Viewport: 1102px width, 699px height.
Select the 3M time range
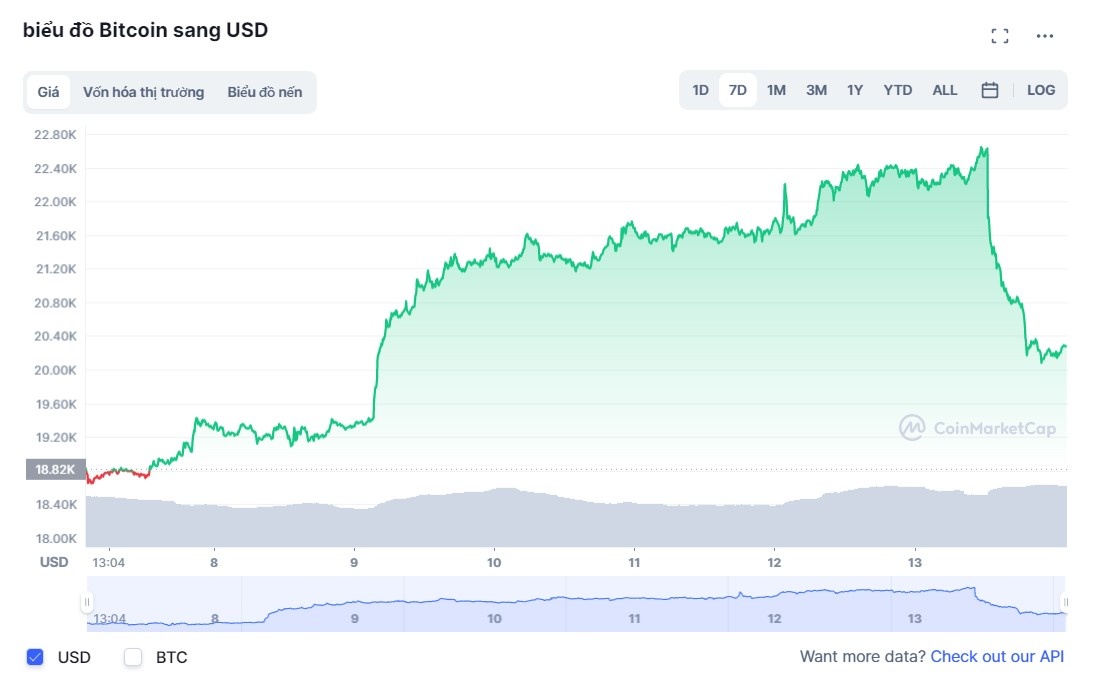[x=816, y=90]
